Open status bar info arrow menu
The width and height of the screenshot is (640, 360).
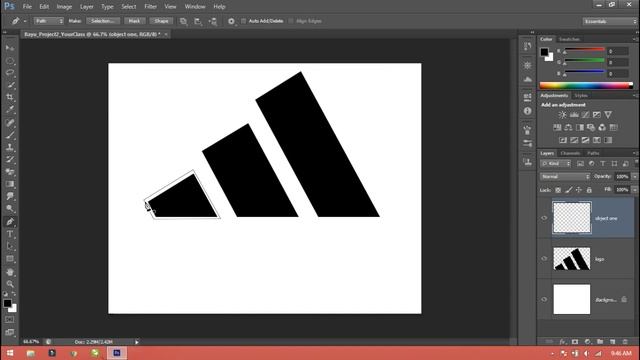137,342
